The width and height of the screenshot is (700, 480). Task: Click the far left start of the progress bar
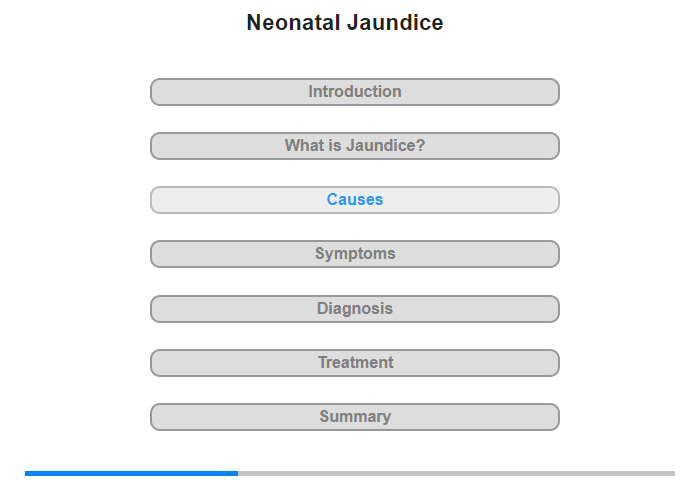27,473
